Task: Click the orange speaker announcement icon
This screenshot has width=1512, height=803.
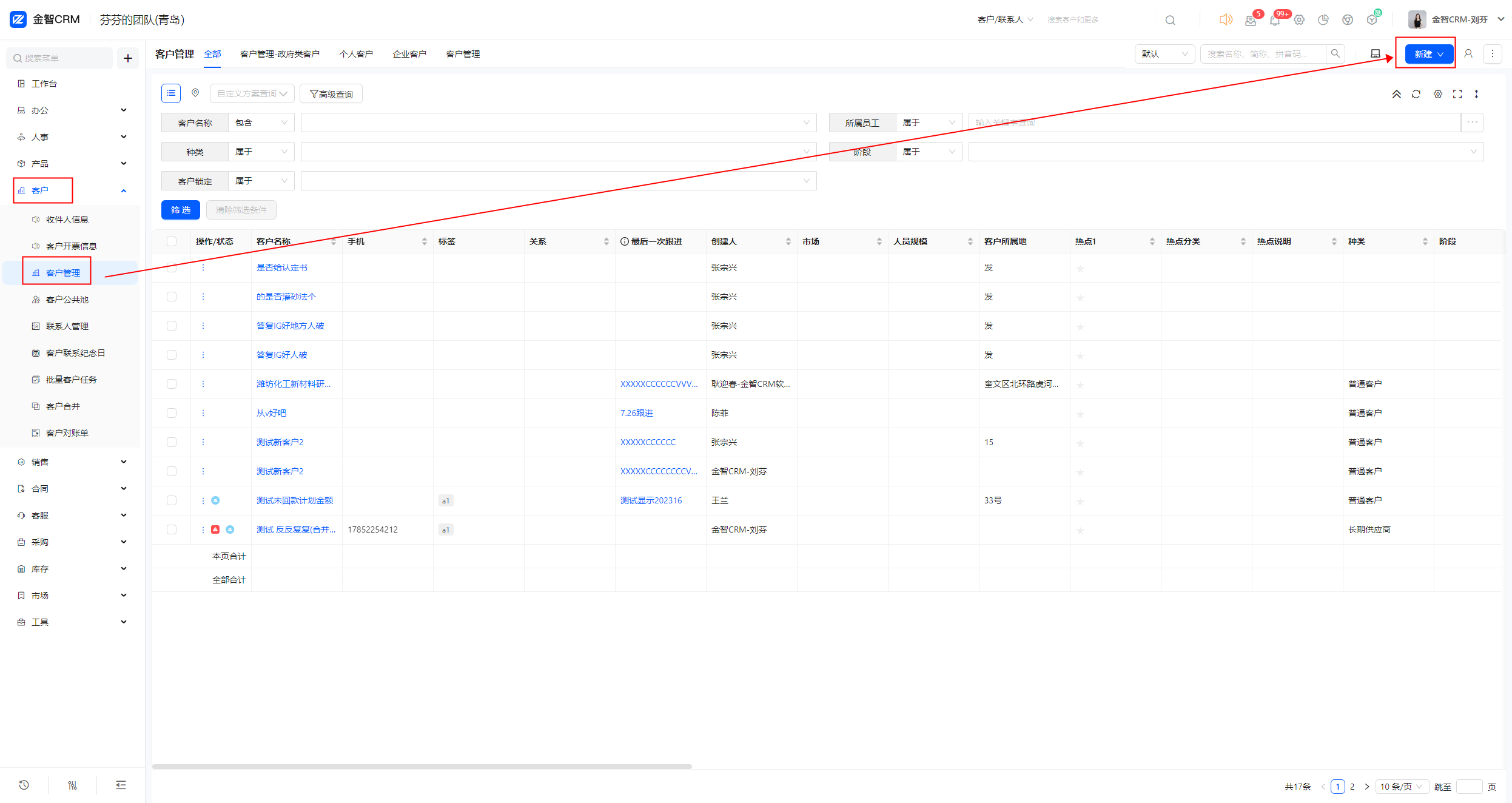Action: (x=1225, y=19)
